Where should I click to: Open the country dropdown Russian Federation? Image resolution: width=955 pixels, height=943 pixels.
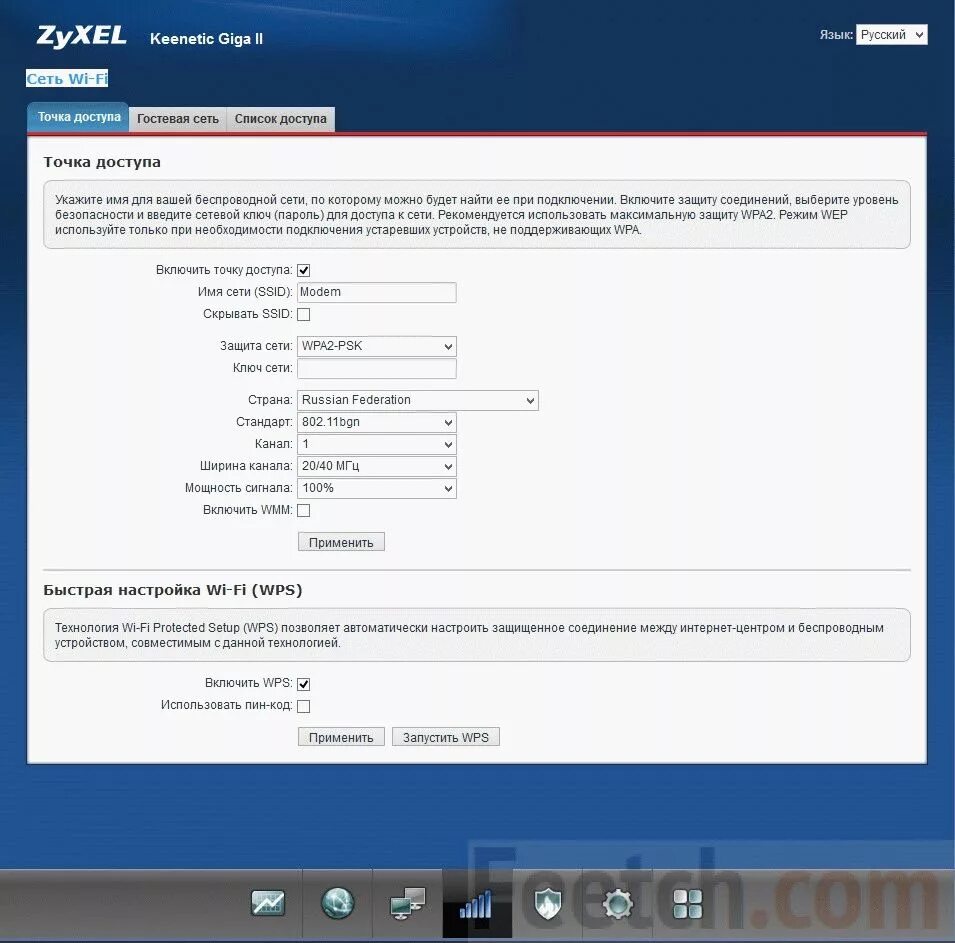418,400
